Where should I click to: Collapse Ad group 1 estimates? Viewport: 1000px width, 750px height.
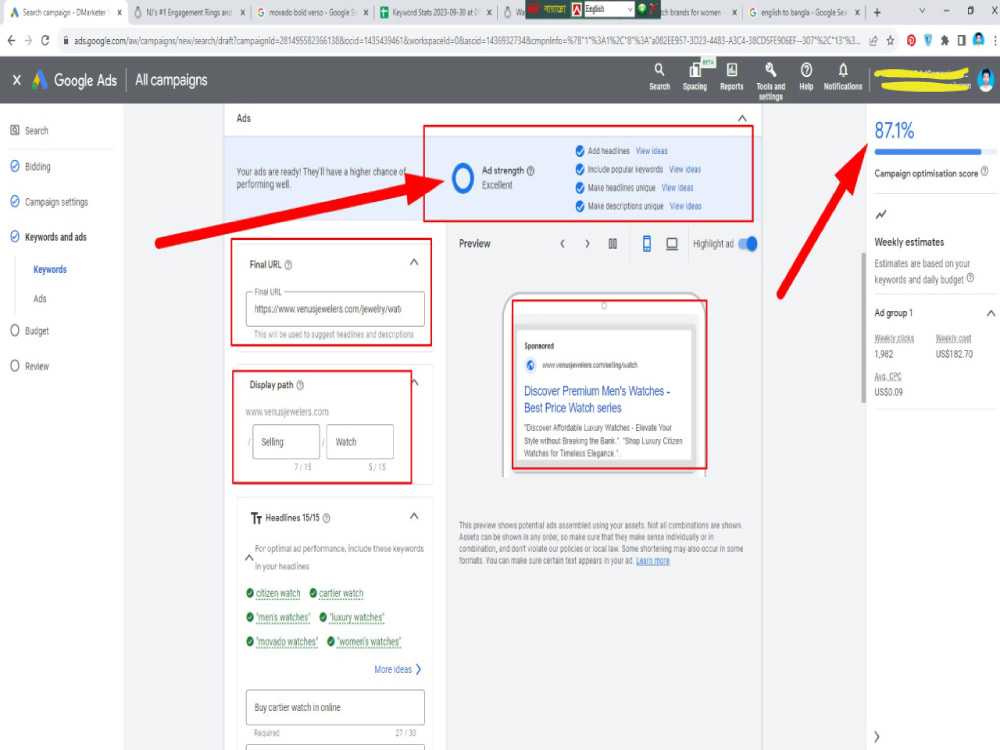990,313
